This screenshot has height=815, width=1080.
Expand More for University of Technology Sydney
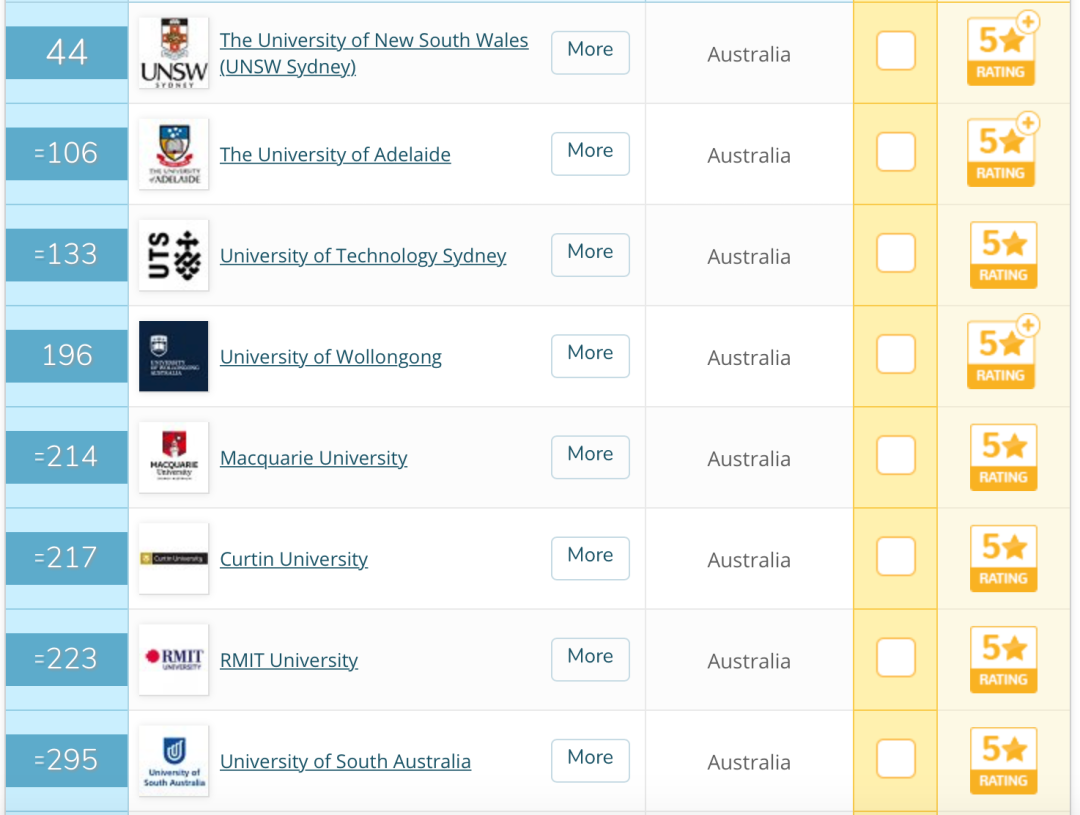[x=590, y=254]
